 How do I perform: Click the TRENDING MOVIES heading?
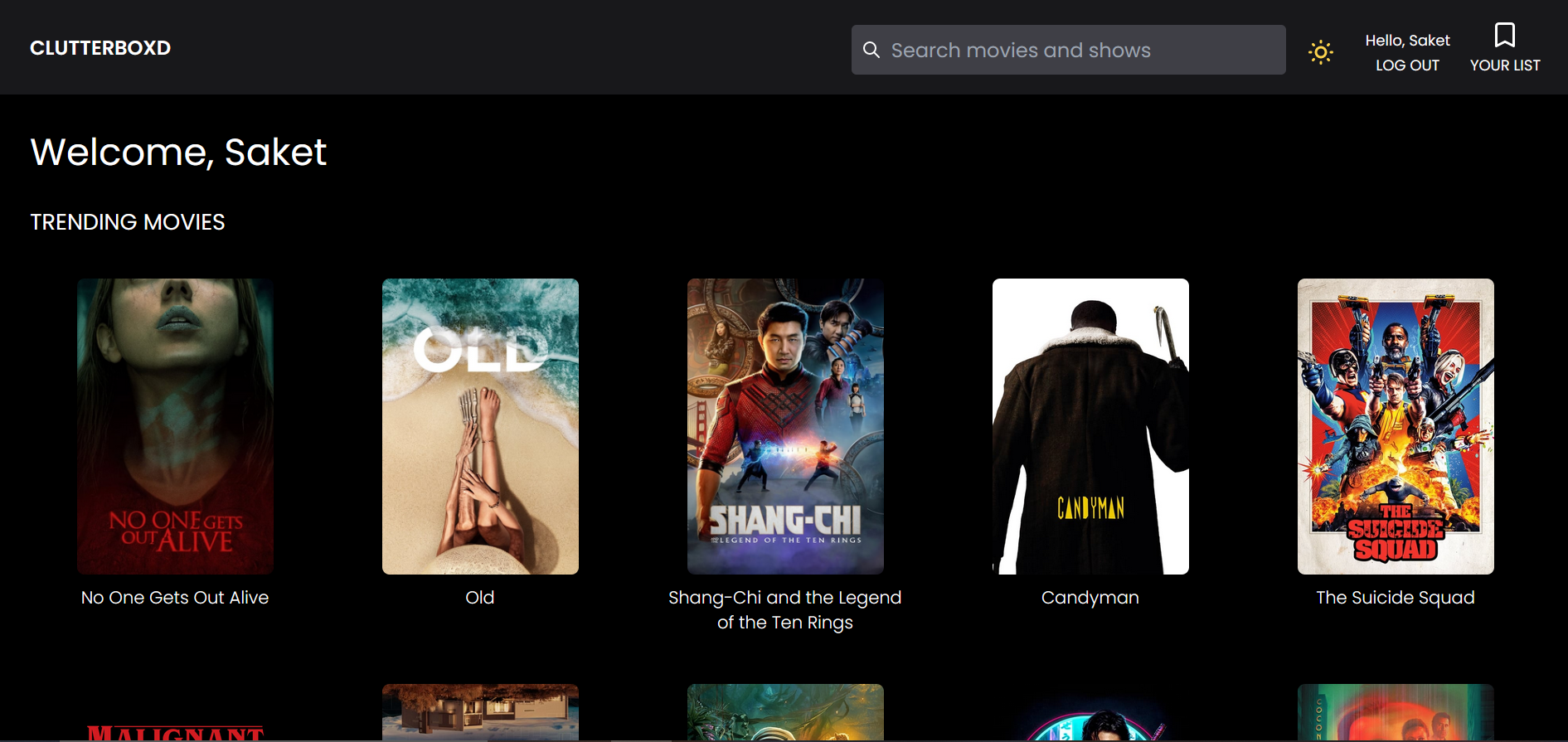tap(128, 222)
